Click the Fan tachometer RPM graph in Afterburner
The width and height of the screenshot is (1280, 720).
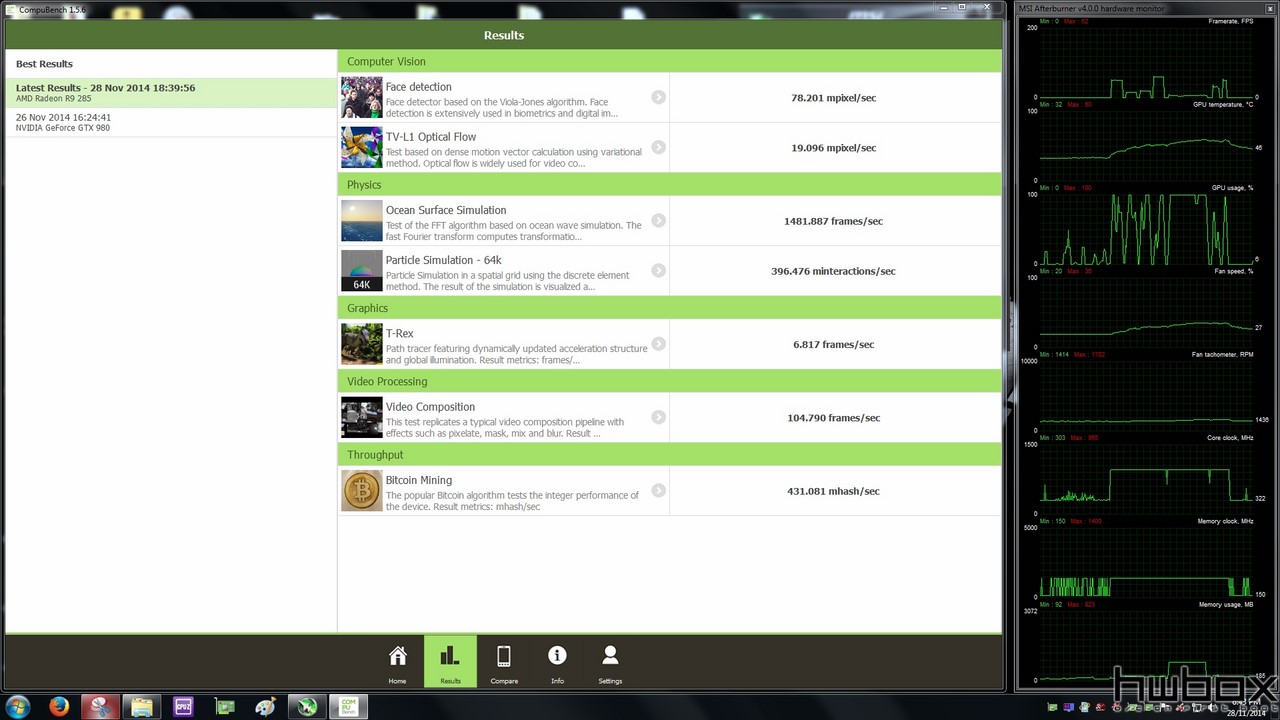pos(1147,394)
